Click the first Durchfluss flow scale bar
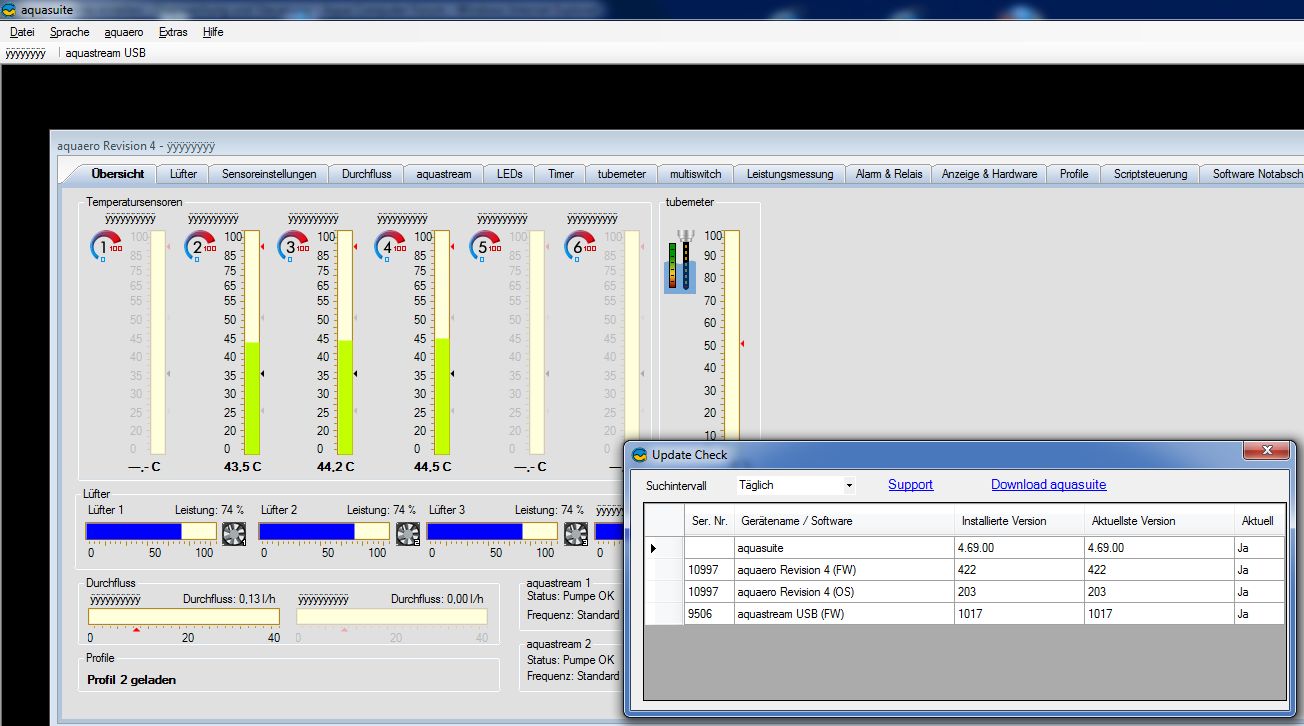 (184, 617)
